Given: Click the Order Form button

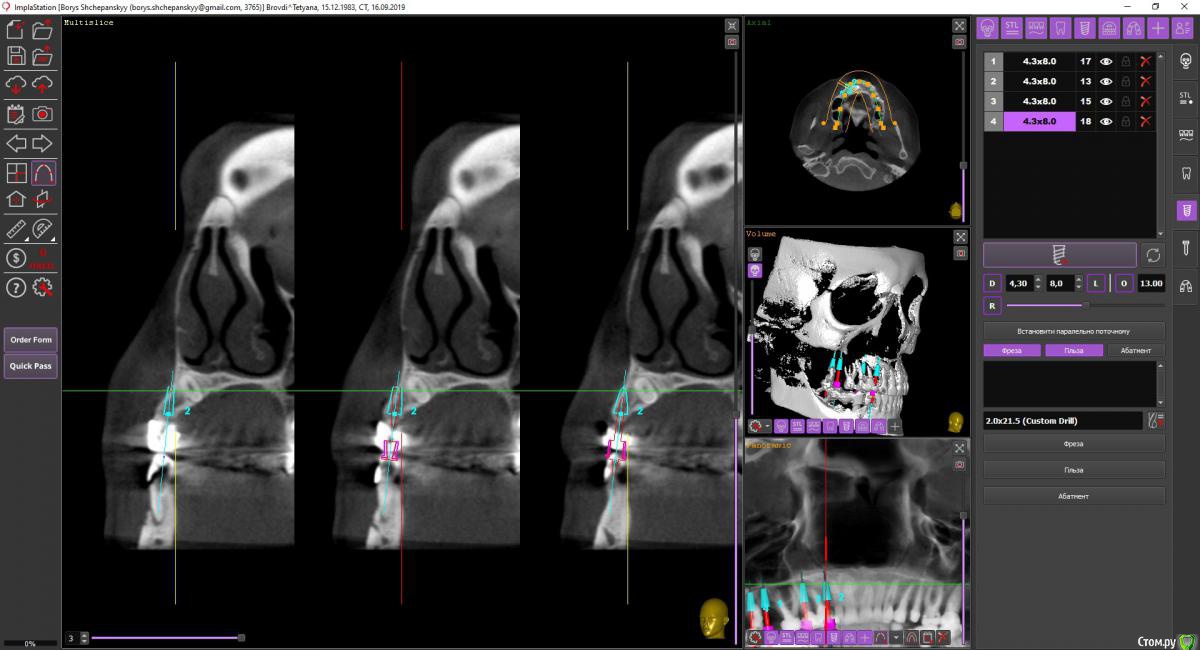Looking at the screenshot, I should tap(31, 340).
